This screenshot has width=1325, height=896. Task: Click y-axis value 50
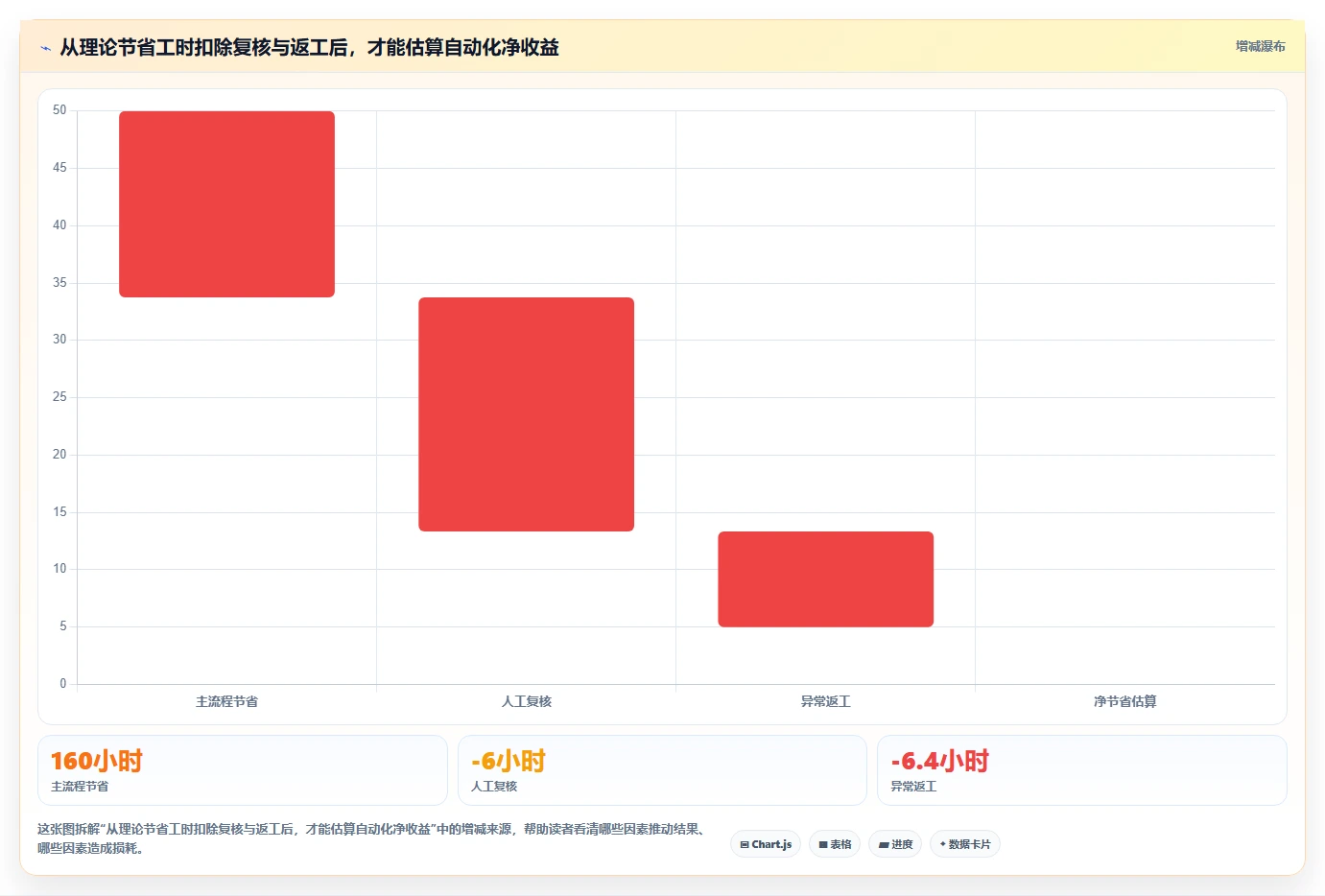coord(59,110)
